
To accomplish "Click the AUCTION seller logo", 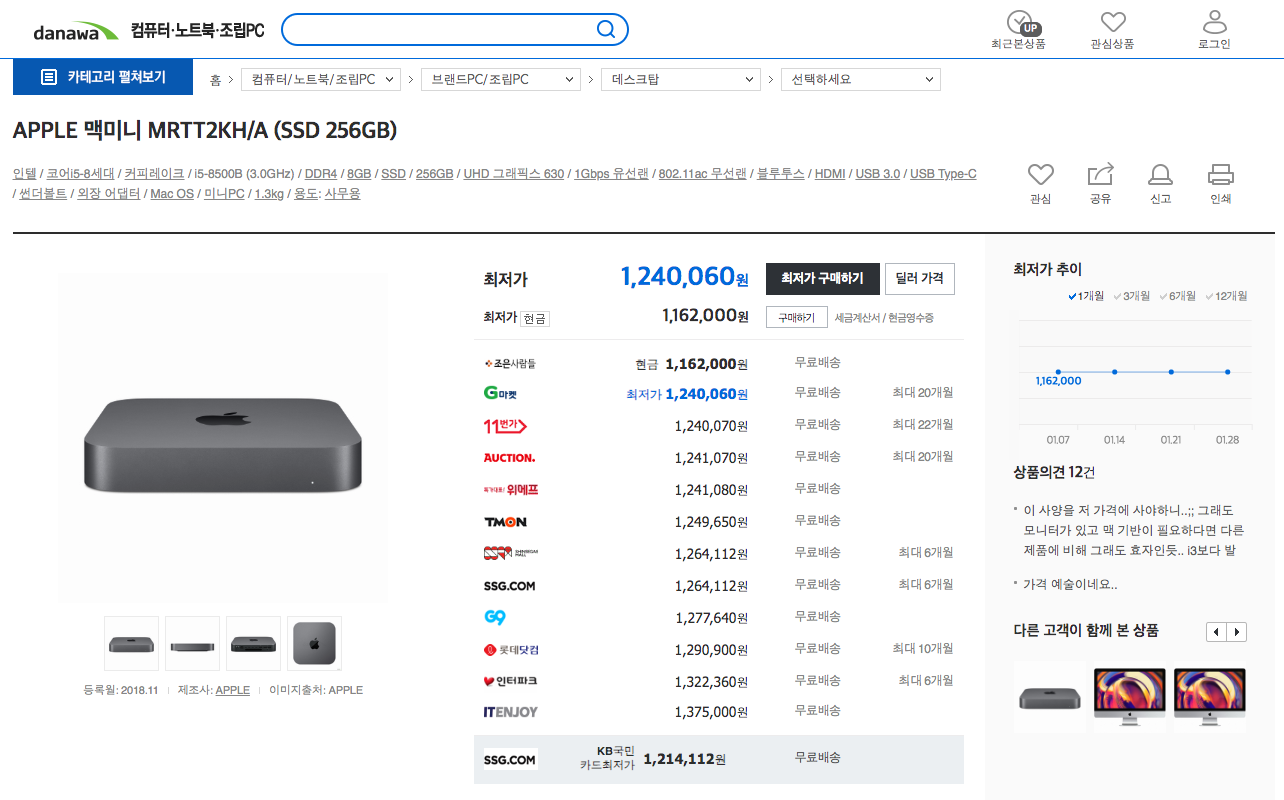I will coord(509,457).
